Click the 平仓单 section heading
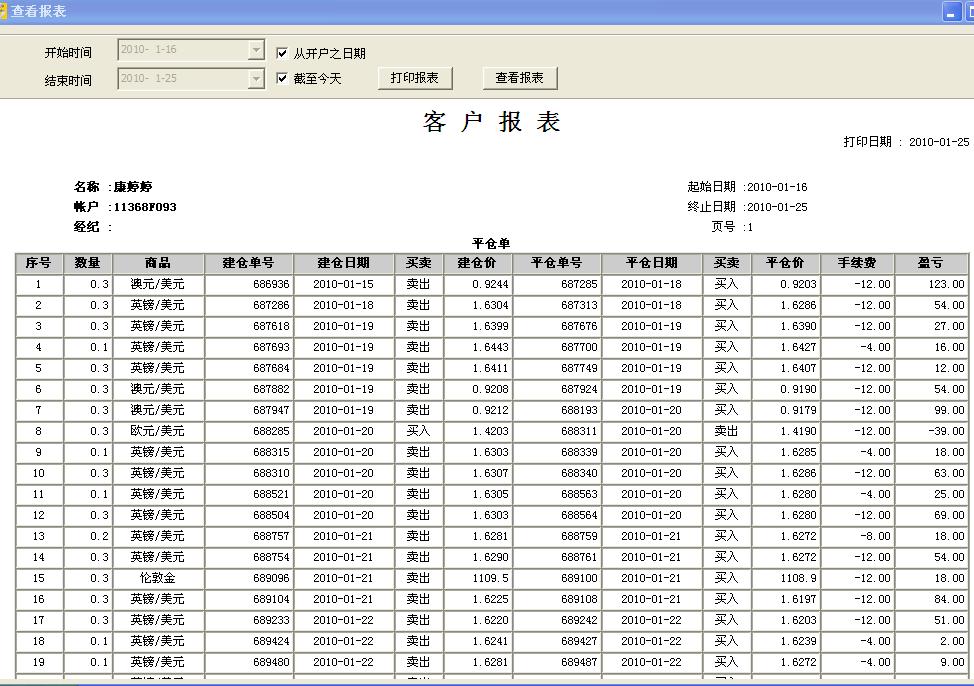This screenshot has height=686, width=974. point(491,244)
